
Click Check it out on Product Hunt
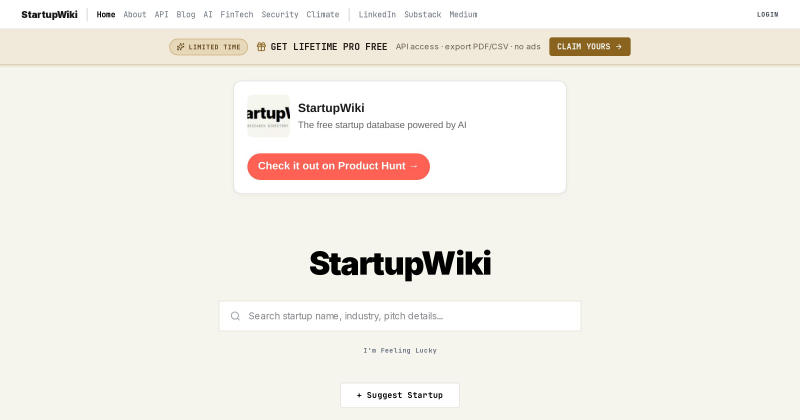pos(338,166)
